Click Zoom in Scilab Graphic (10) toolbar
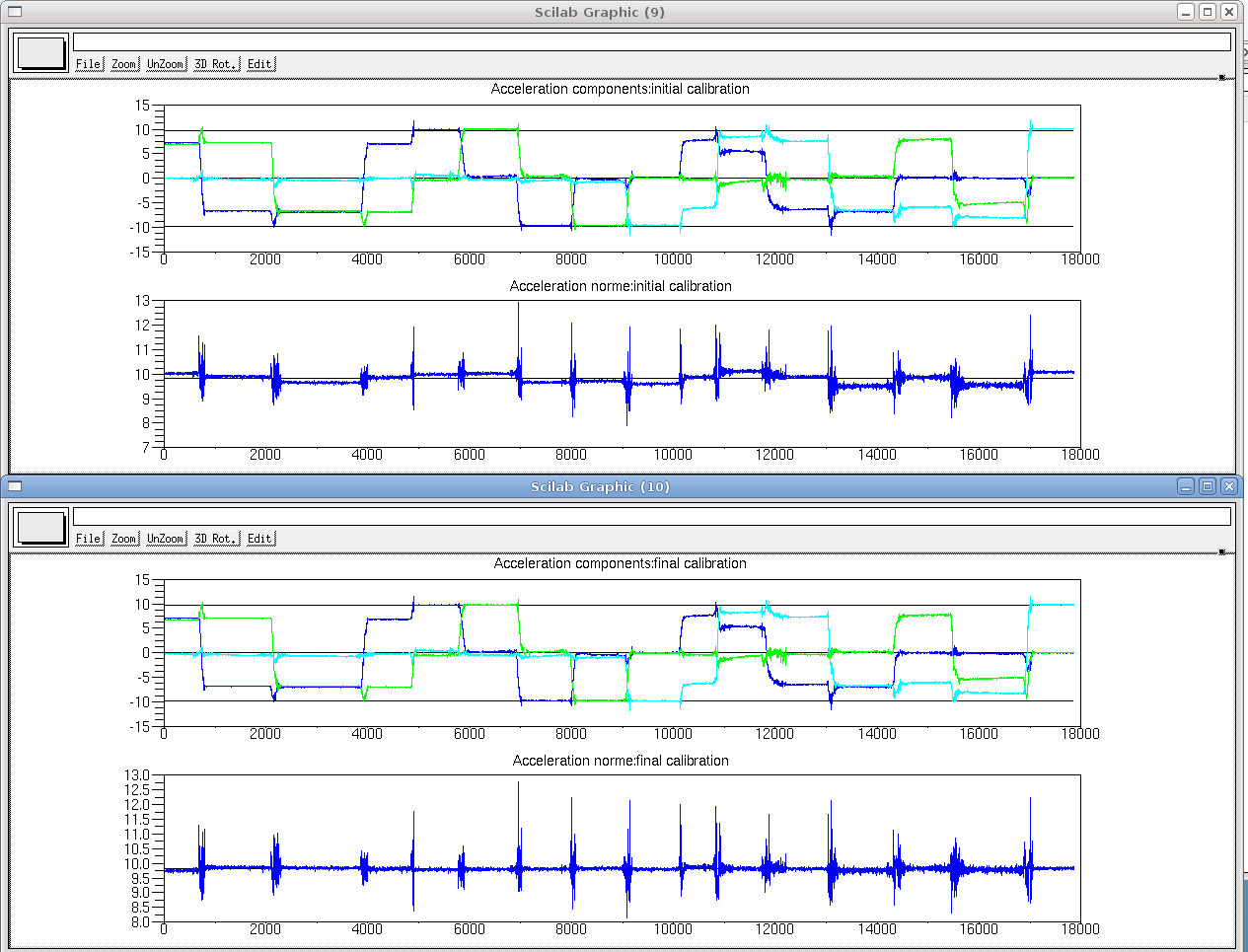Viewport: 1248px width, 952px height. pyautogui.click(x=124, y=539)
